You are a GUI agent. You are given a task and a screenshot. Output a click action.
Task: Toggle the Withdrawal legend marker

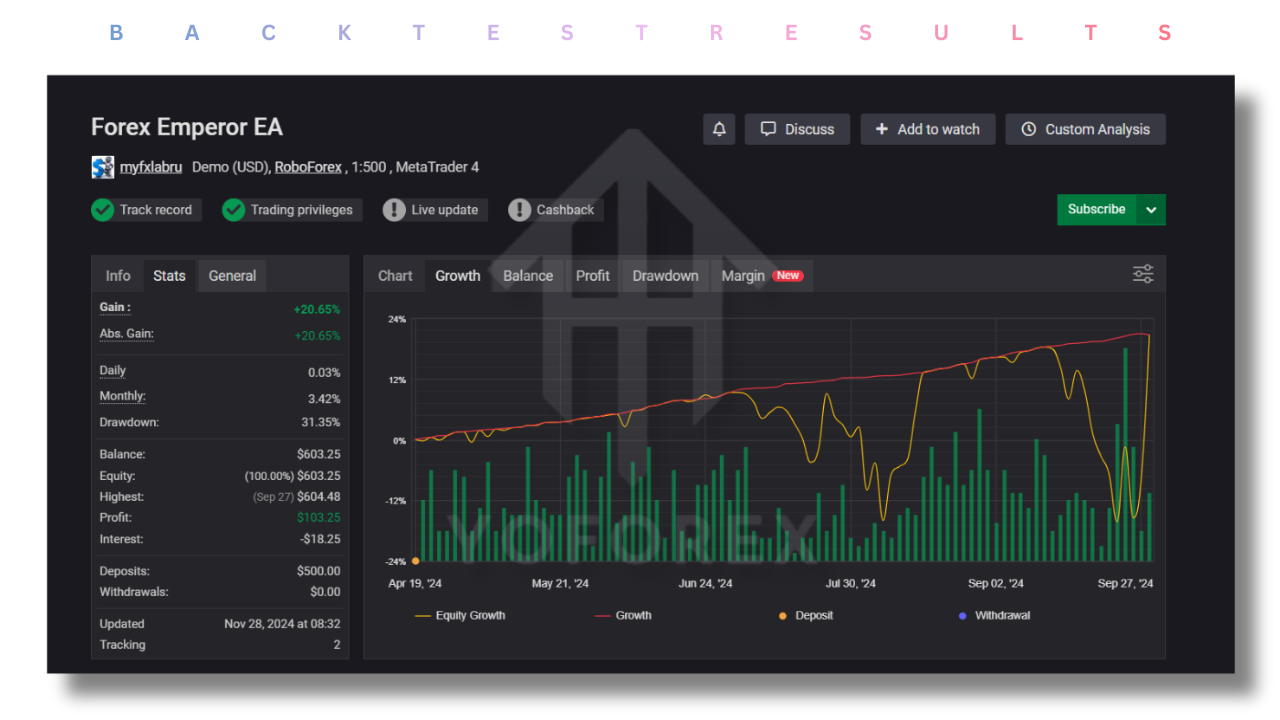point(960,615)
